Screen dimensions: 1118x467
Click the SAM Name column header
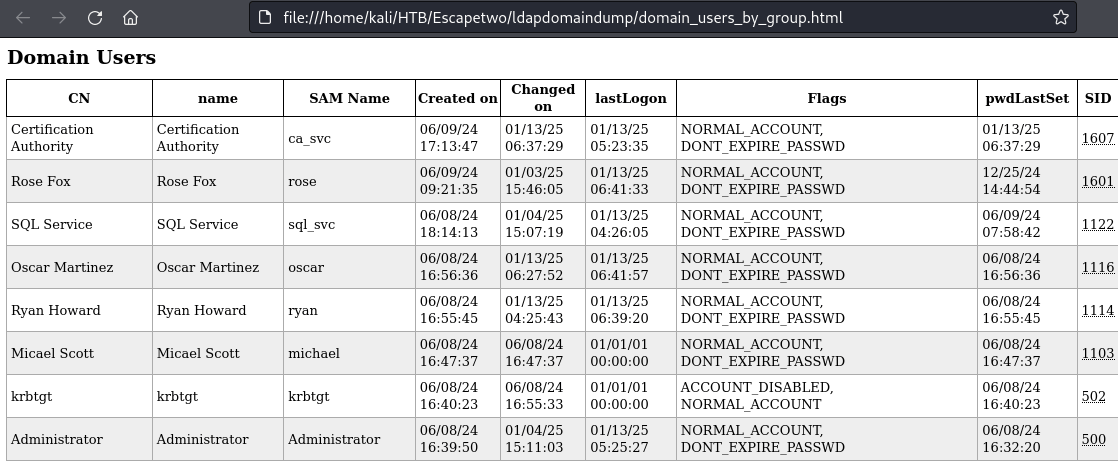click(349, 98)
